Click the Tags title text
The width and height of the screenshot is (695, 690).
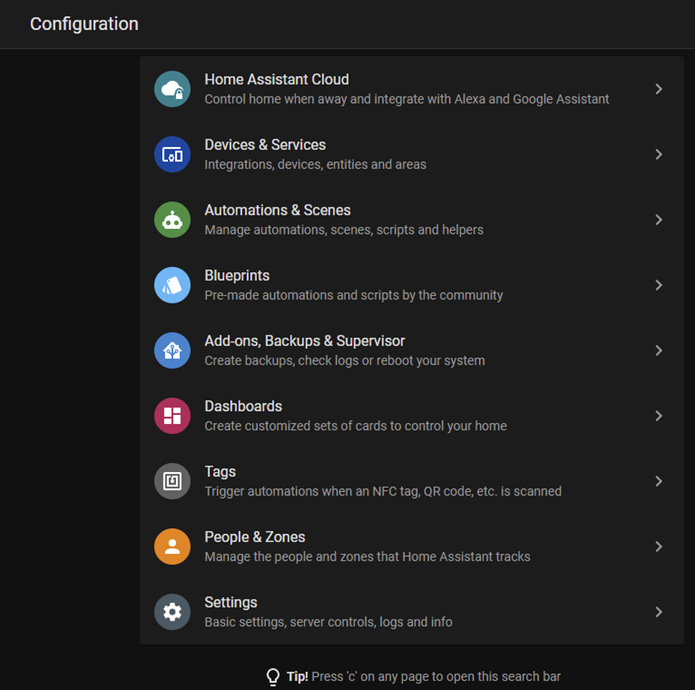pos(220,472)
